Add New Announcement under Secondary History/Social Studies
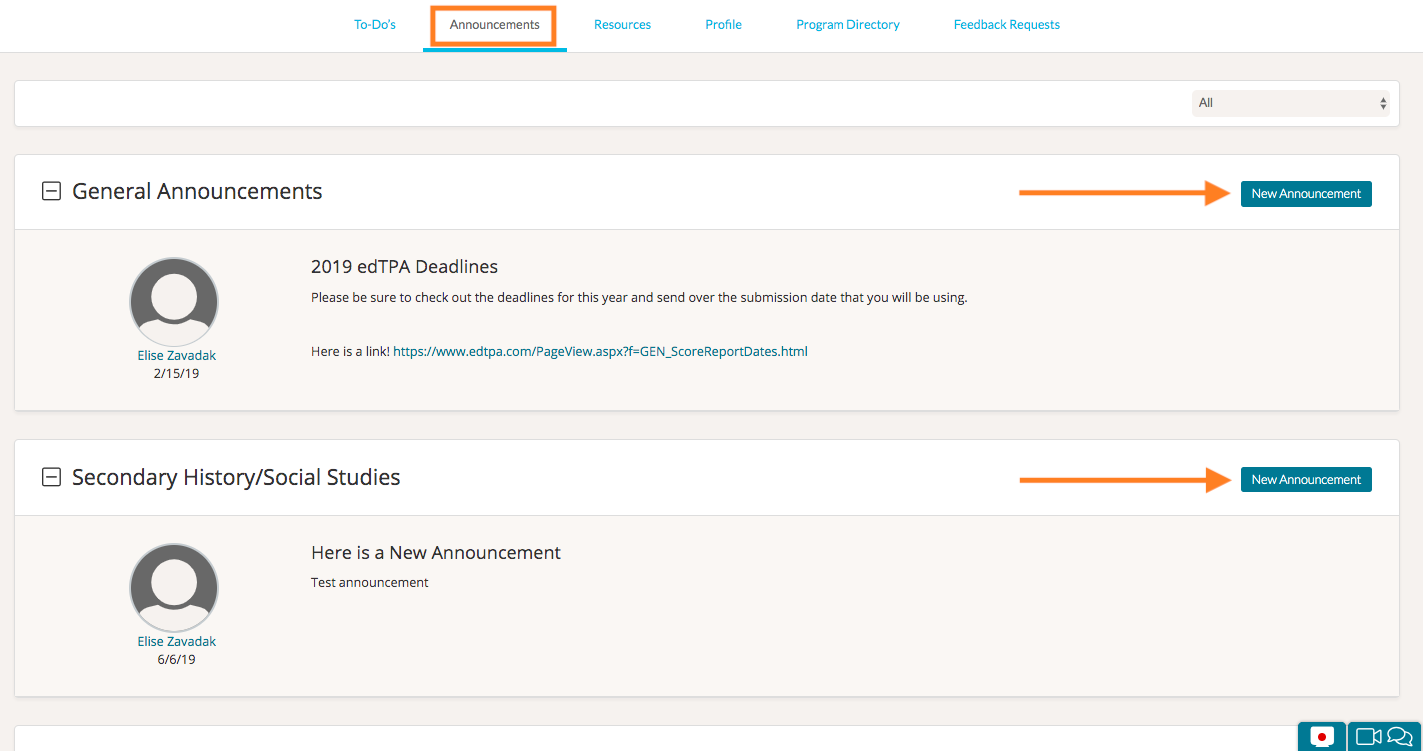The image size is (1423, 751). click(1306, 480)
